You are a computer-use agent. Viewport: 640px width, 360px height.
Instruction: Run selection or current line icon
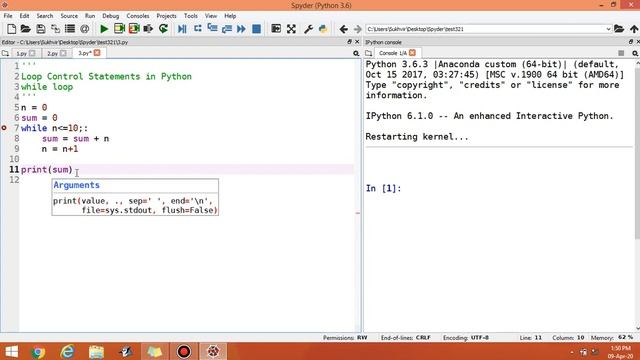point(148,29)
